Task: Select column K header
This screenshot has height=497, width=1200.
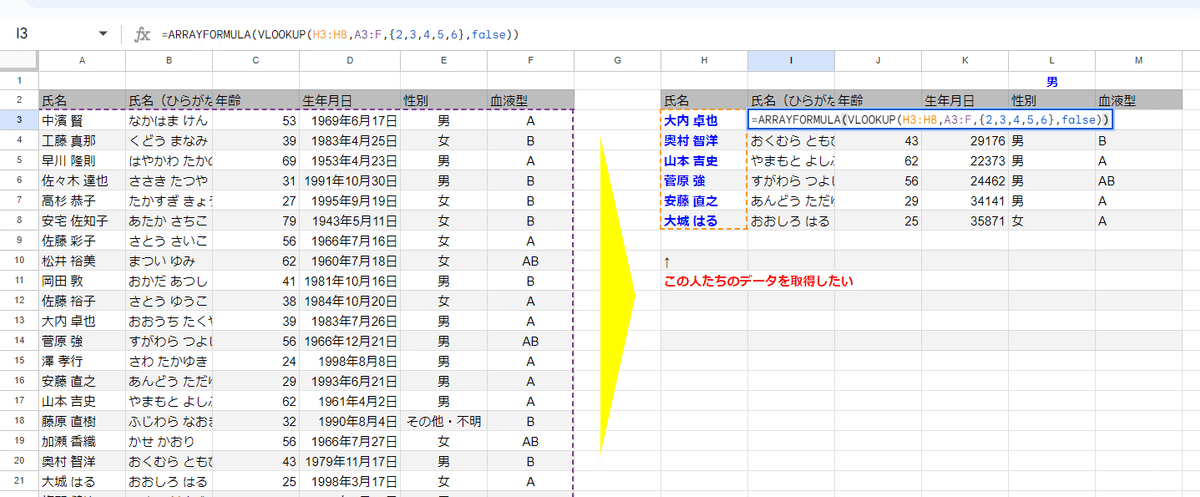Action: [x=965, y=61]
